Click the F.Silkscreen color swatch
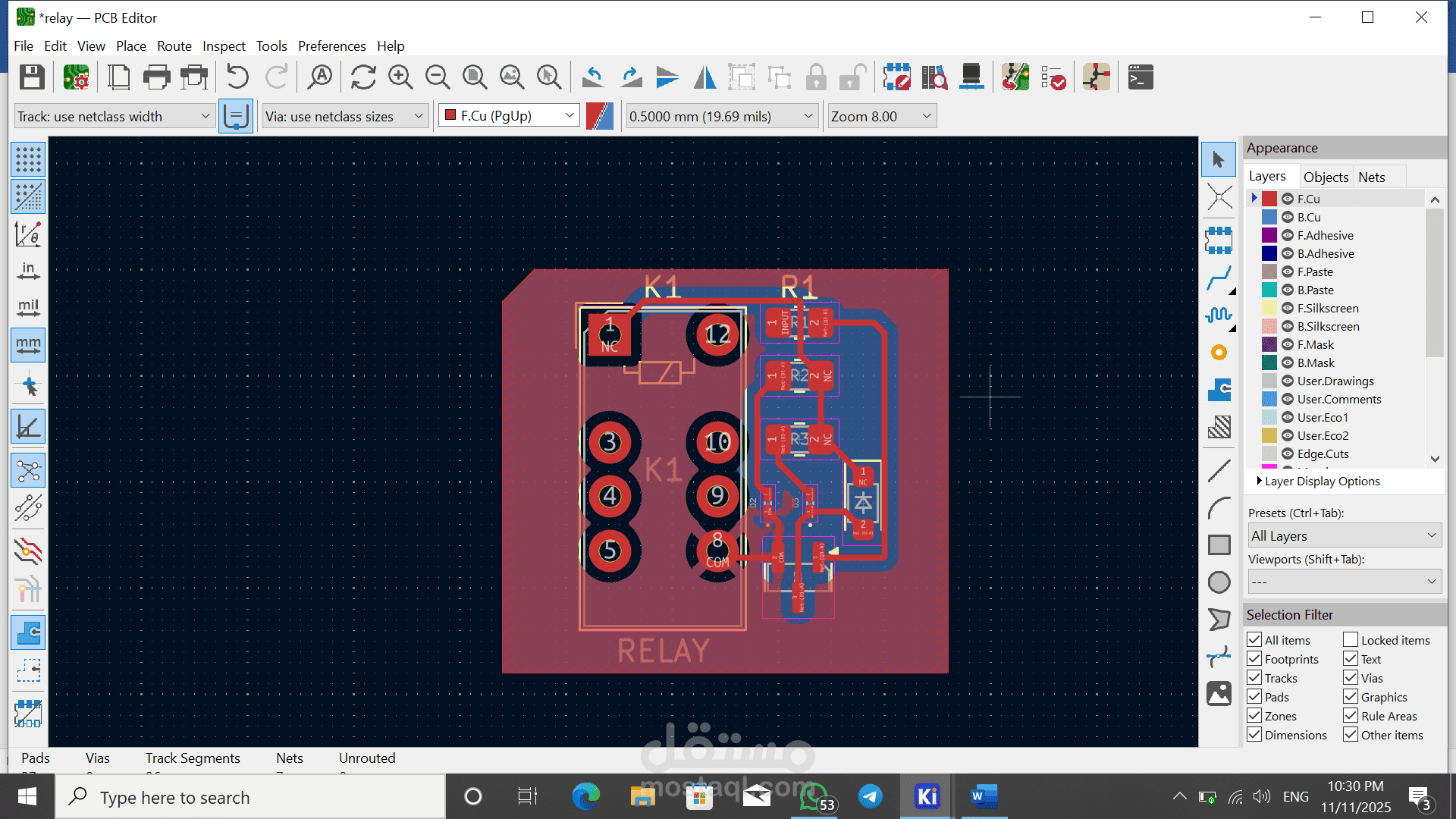1456x819 pixels. [x=1269, y=308]
